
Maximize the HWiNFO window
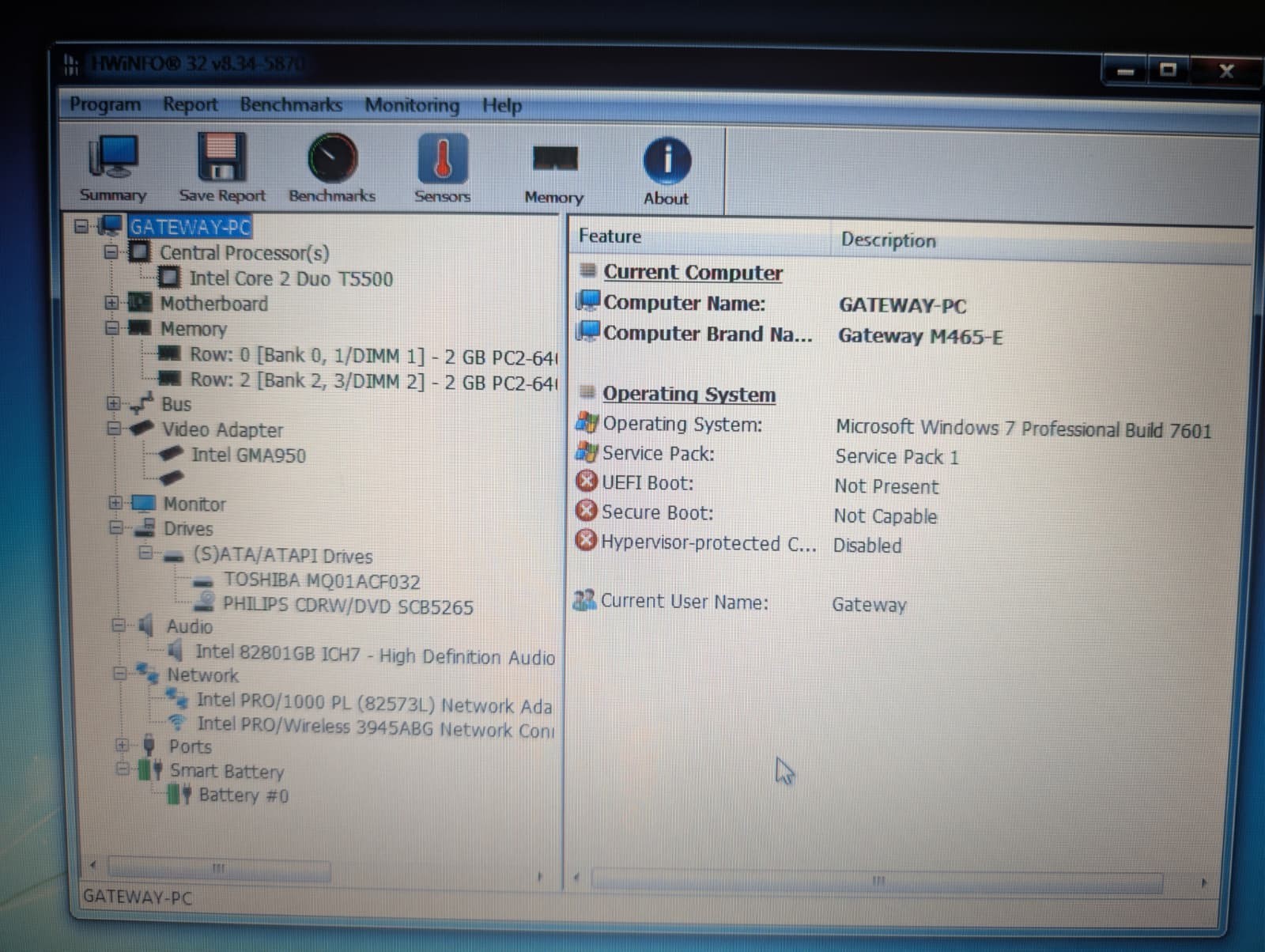click(1168, 70)
